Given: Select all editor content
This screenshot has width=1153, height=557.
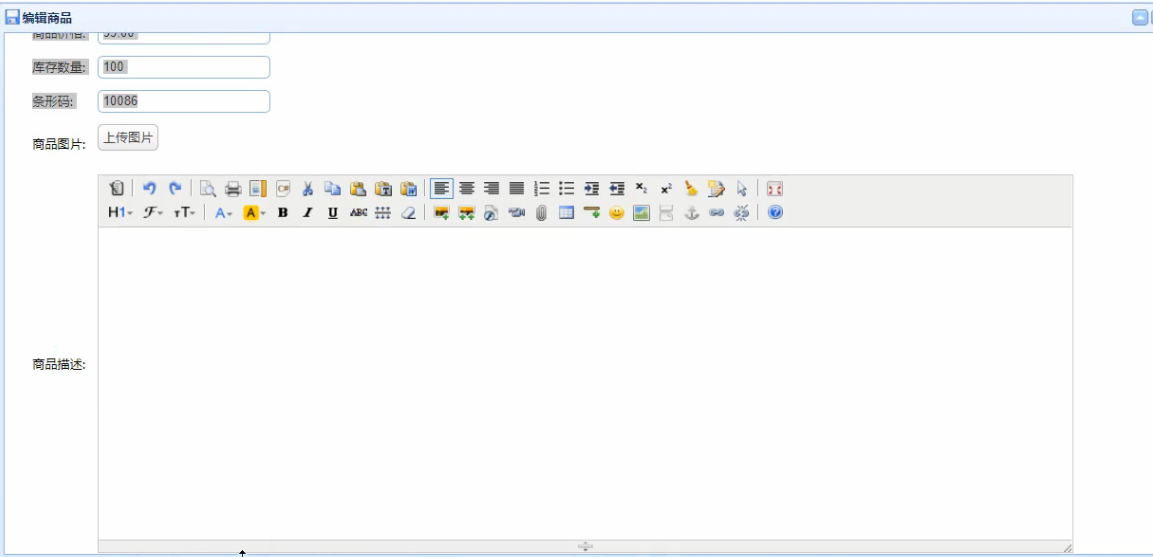Looking at the screenshot, I should point(741,189).
